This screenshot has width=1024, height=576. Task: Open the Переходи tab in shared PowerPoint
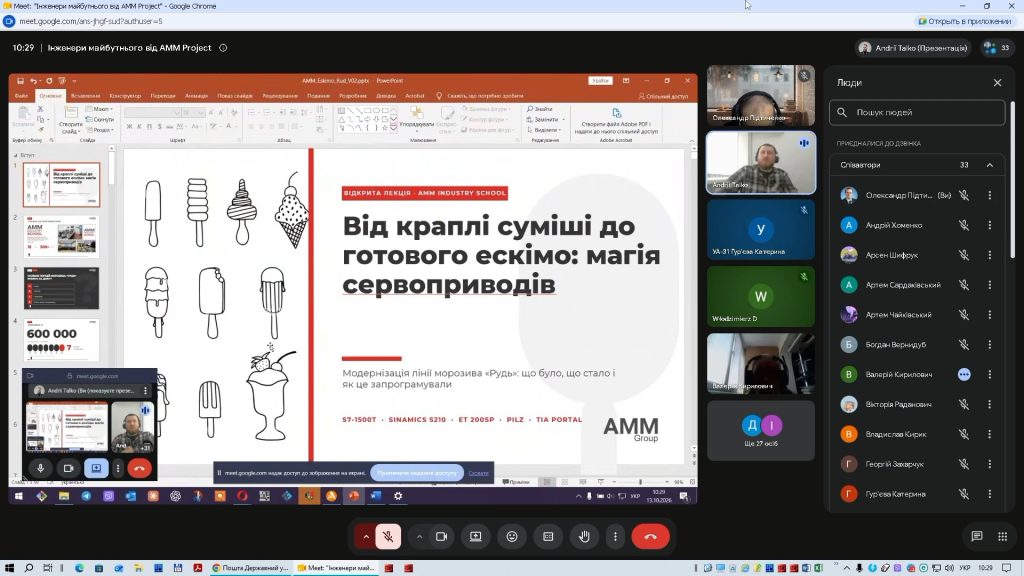pos(163,96)
